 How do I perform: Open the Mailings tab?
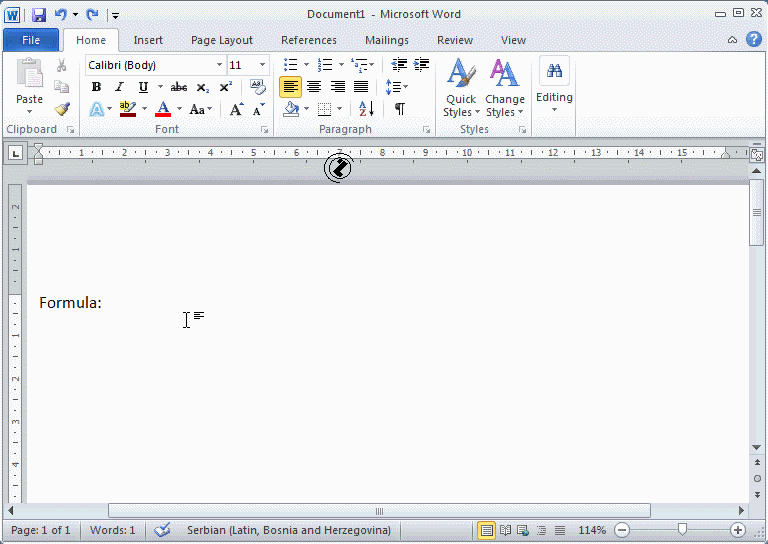point(386,40)
